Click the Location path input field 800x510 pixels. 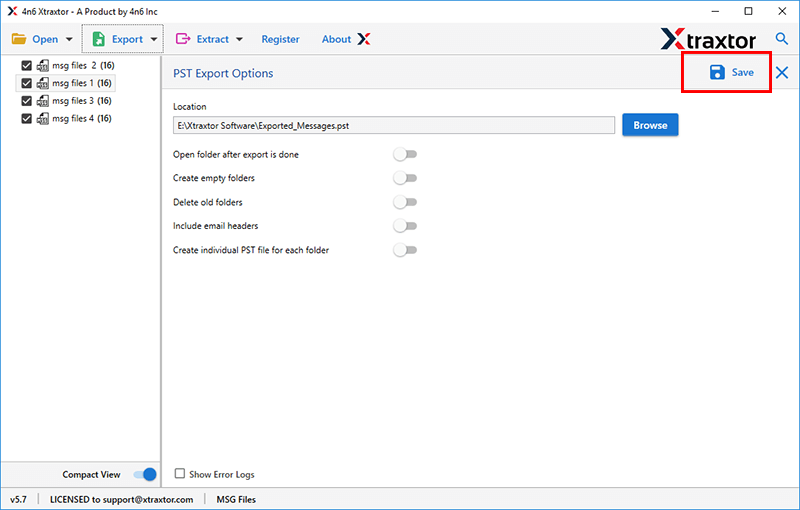(393, 125)
